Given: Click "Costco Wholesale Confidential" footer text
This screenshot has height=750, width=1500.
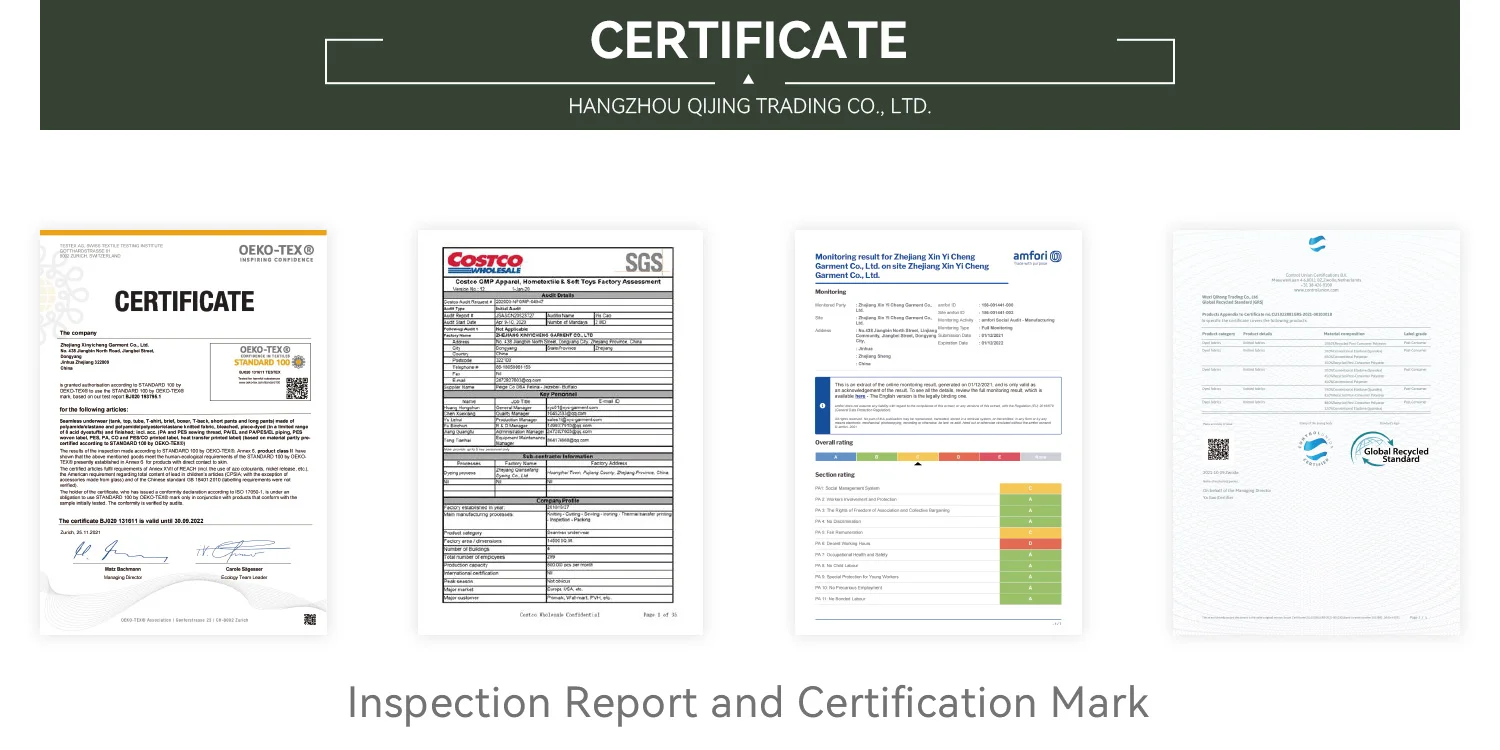Looking at the screenshot, I should 559,613.
